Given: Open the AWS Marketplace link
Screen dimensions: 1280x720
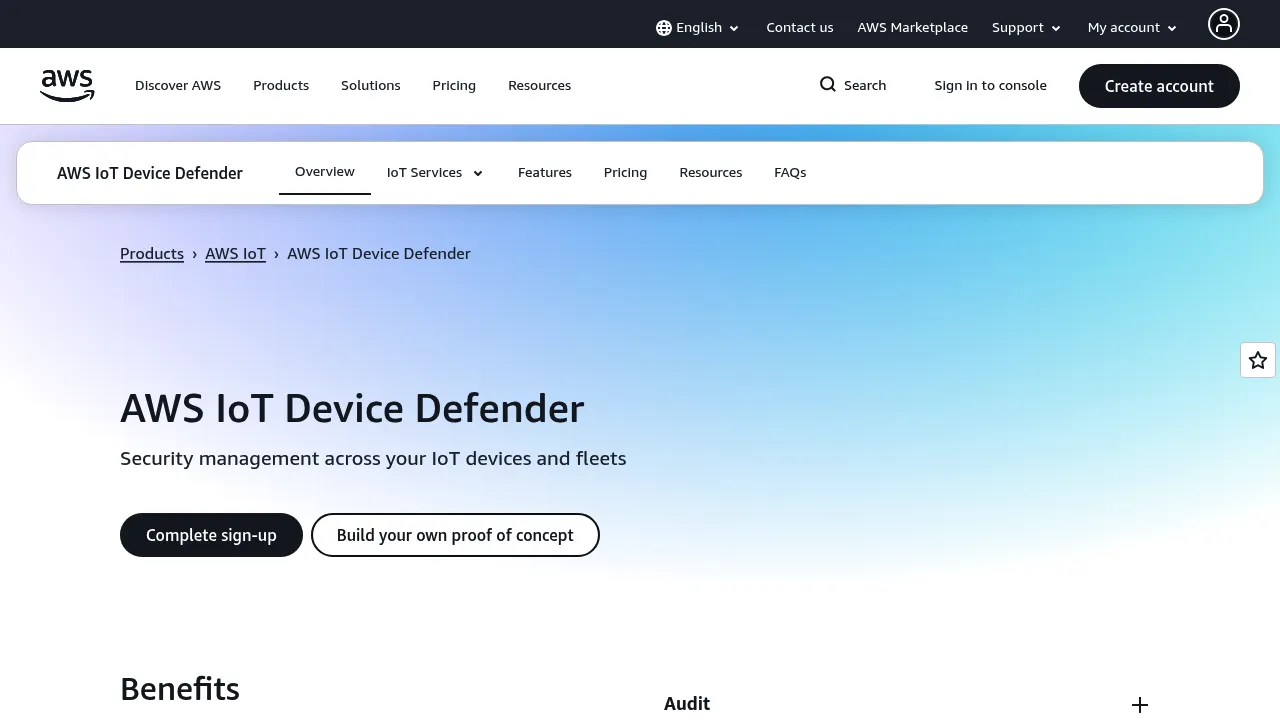Looking at the screenshot, I should coord(913,28).
